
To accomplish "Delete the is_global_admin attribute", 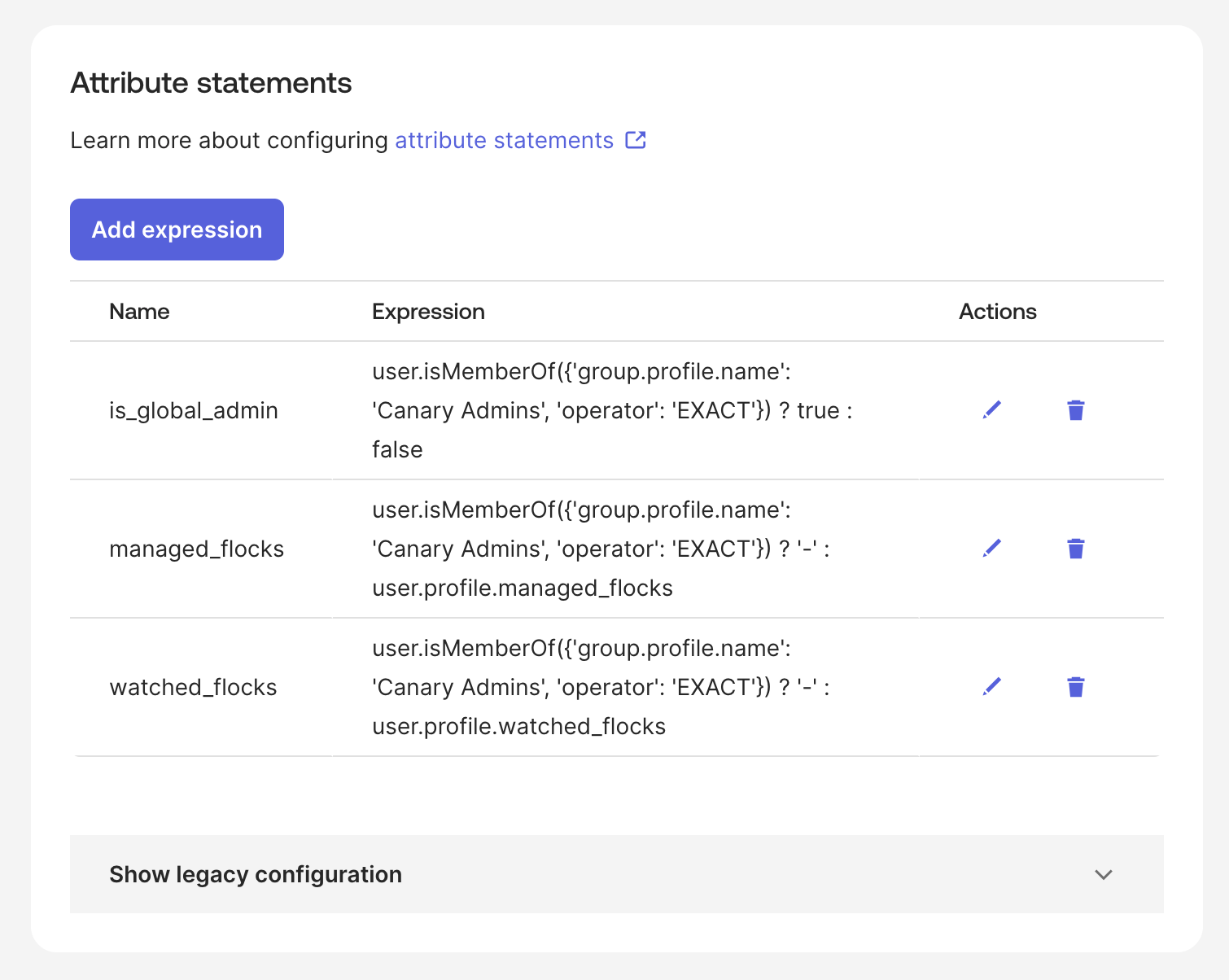I will click(1075, 410).
